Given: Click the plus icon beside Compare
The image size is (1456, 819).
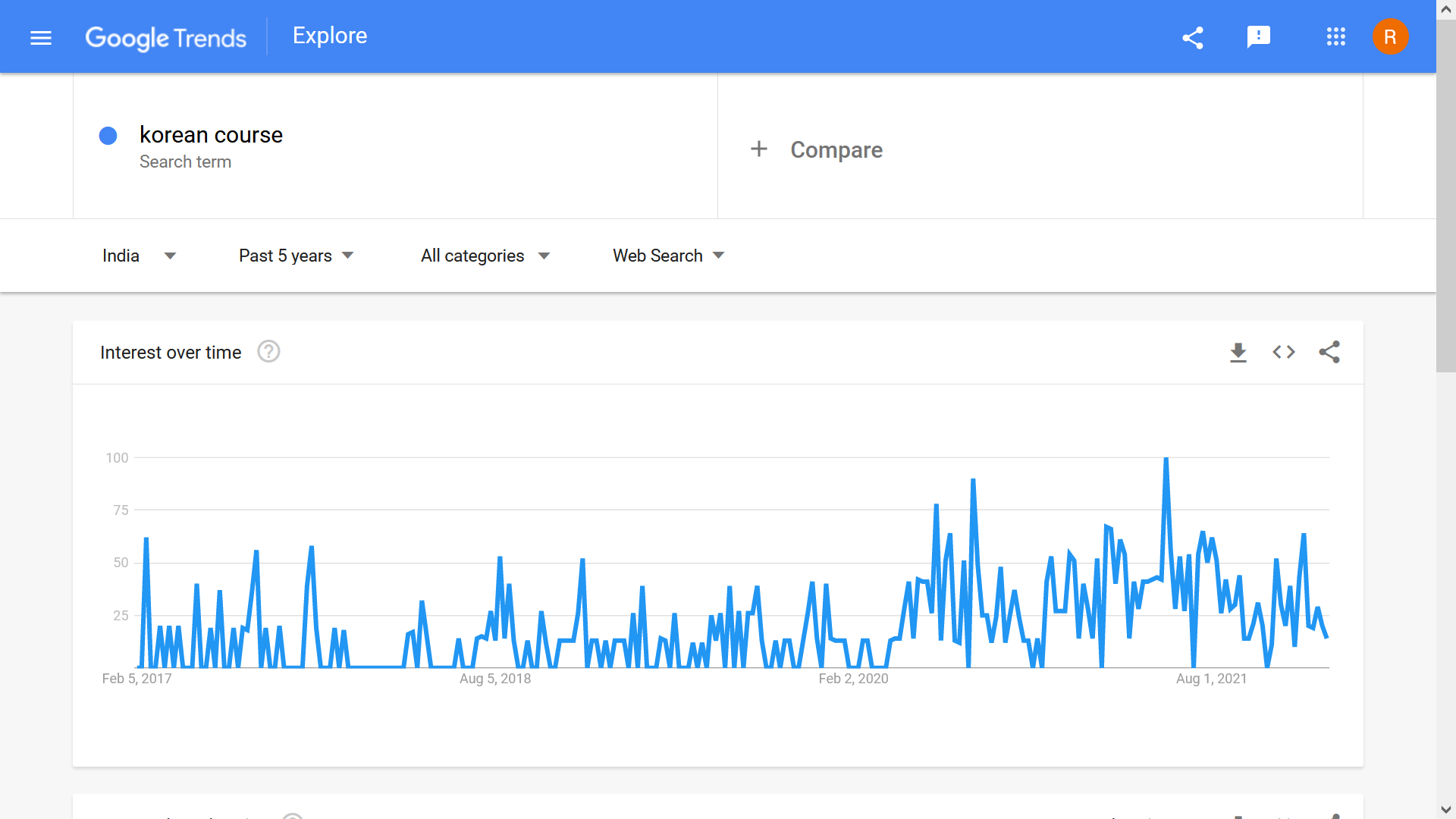Looking at the screenshot, I should [x=759, y=149].
